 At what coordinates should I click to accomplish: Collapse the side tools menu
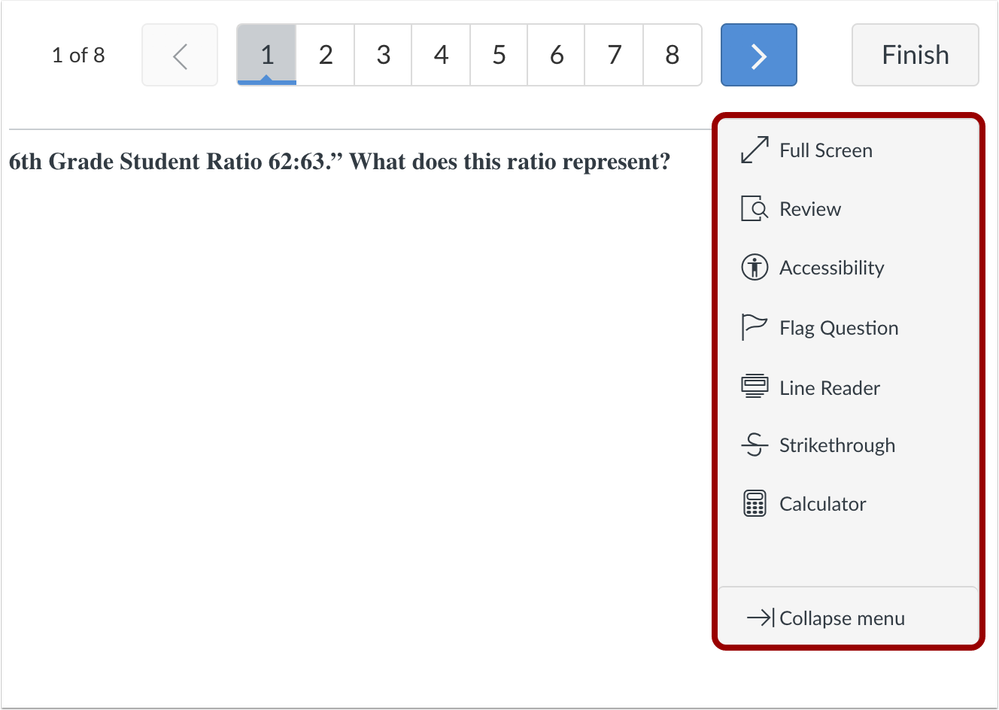841,618
